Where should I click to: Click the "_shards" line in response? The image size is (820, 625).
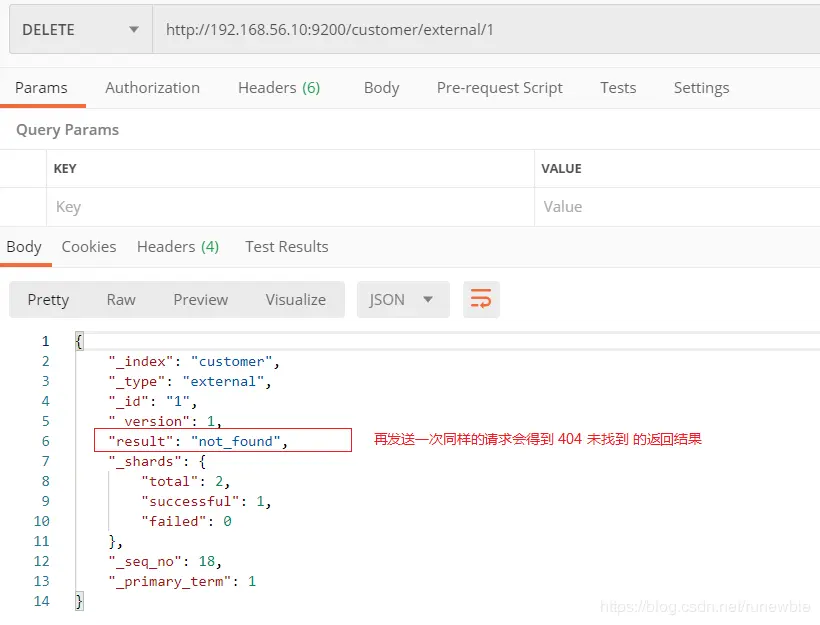click(157, 461)
